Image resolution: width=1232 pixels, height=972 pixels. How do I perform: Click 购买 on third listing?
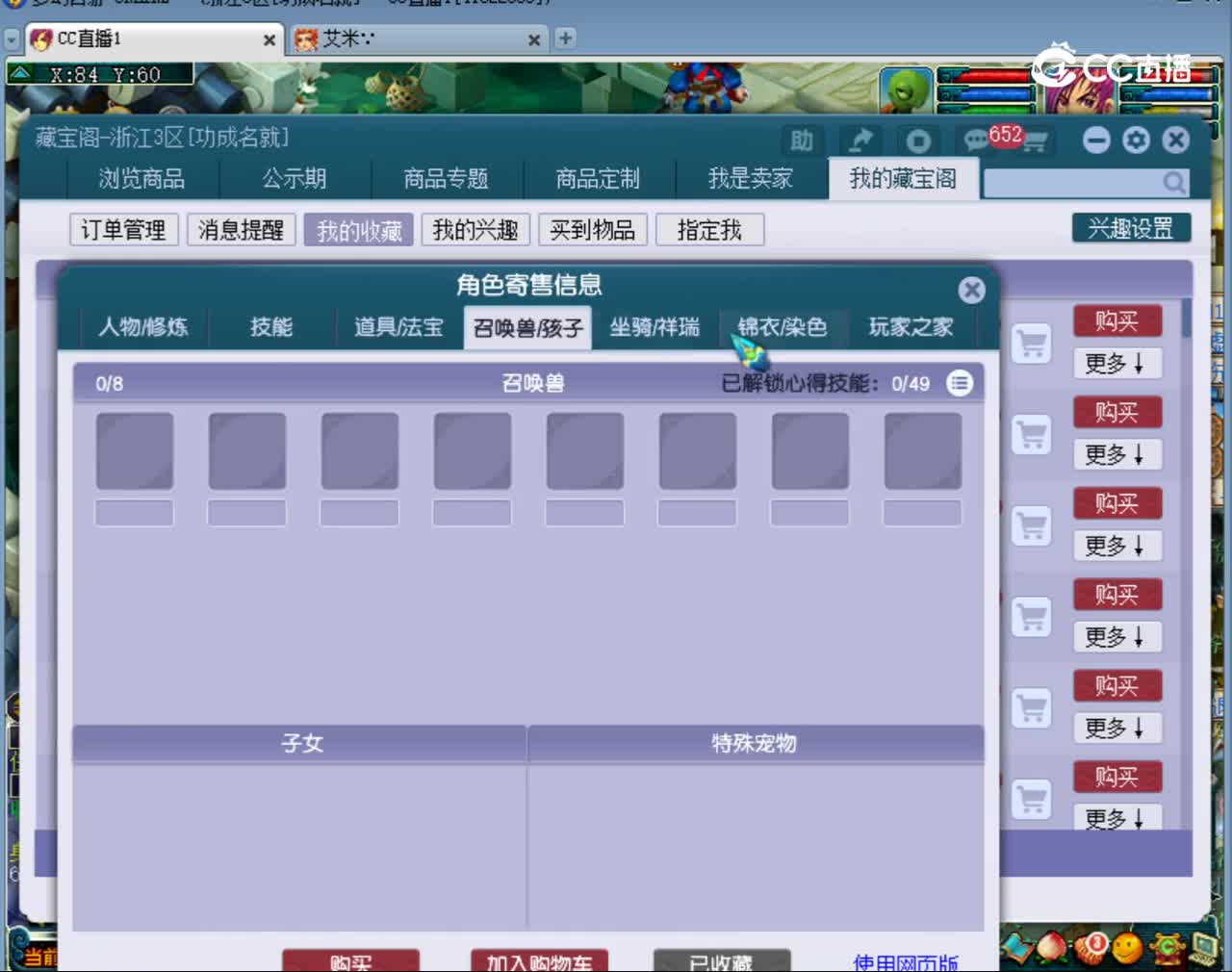[1117, 503]
